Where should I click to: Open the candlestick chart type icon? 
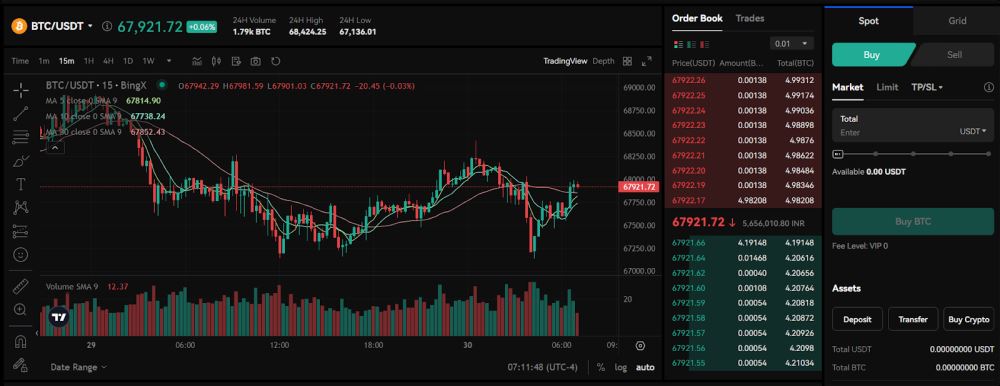point(216,61)
